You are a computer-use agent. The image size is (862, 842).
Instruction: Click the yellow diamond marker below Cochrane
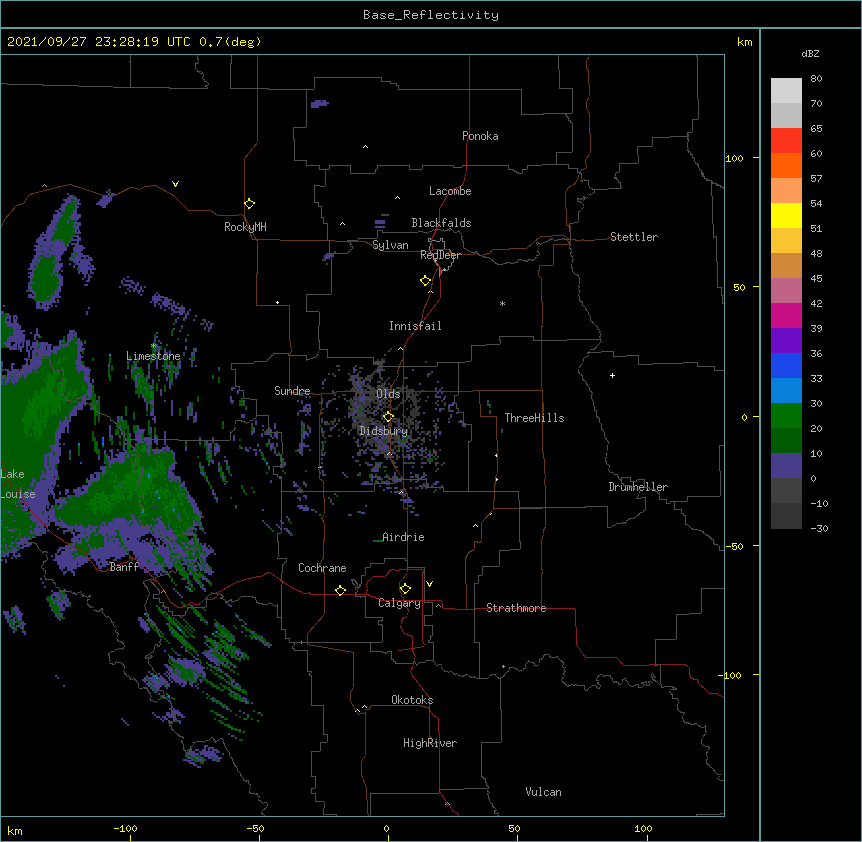click(340, 590)
